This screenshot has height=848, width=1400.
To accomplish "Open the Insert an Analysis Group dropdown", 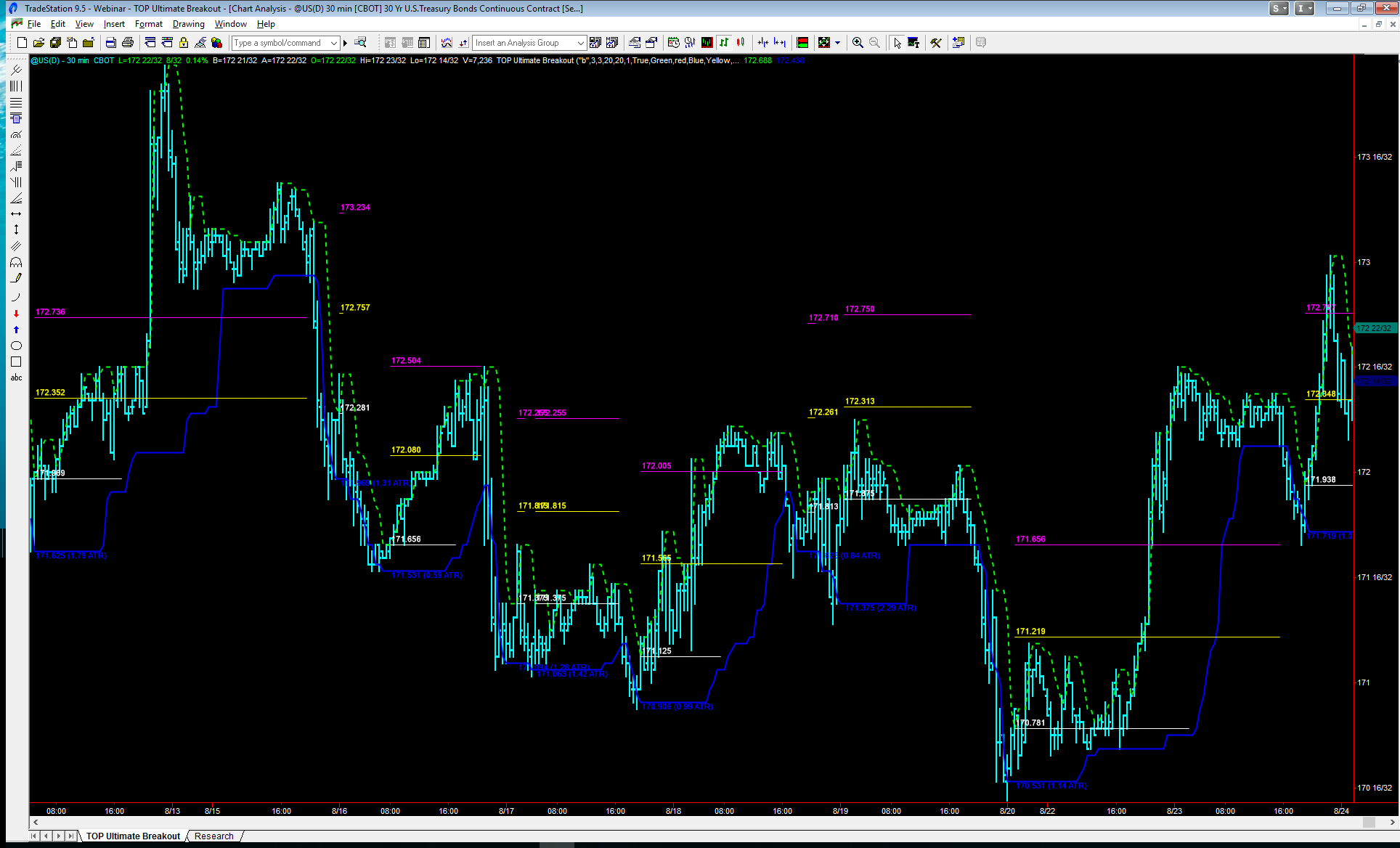I will point(580,43).
